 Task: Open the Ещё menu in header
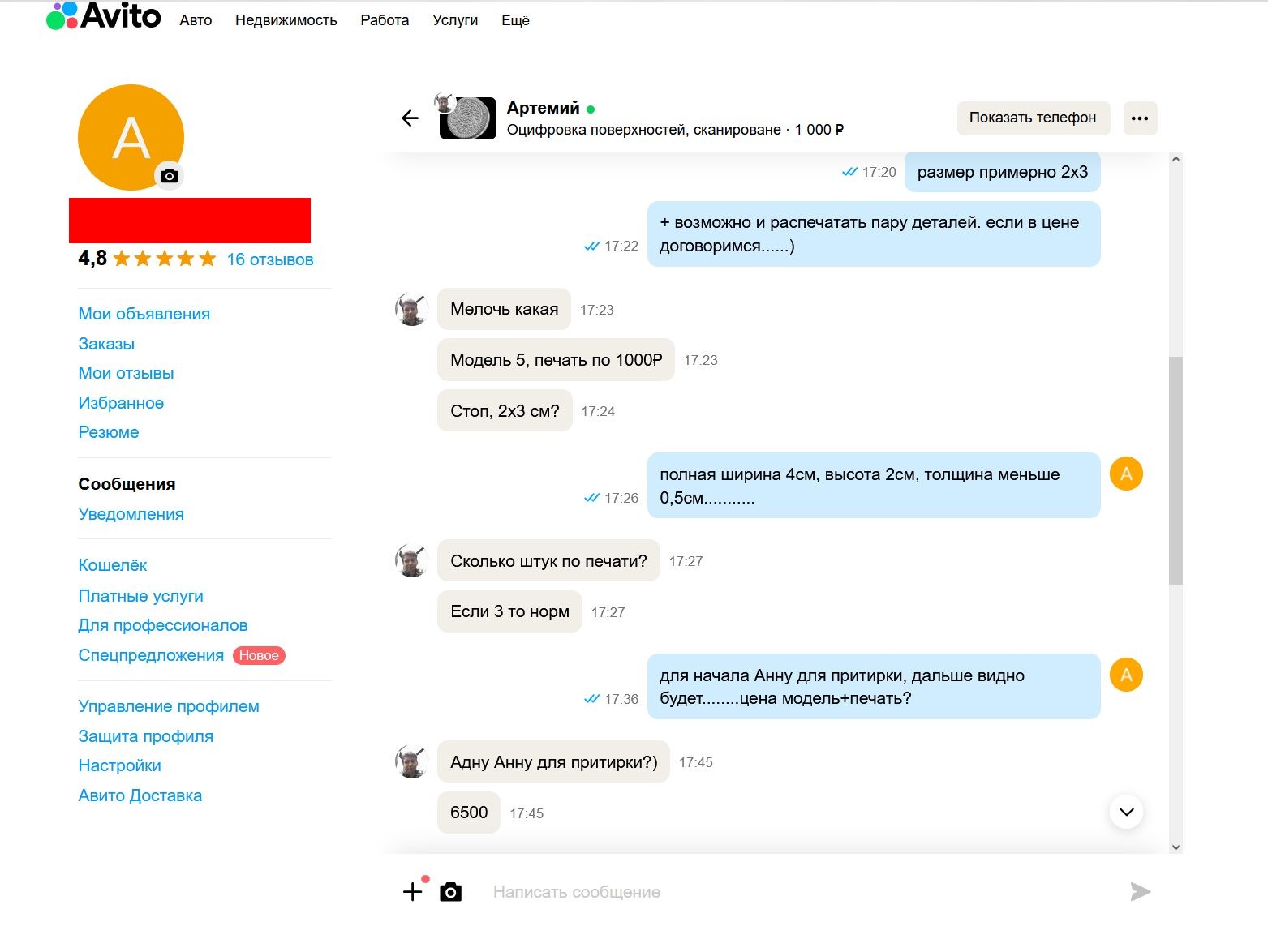(x=515, y=20)
